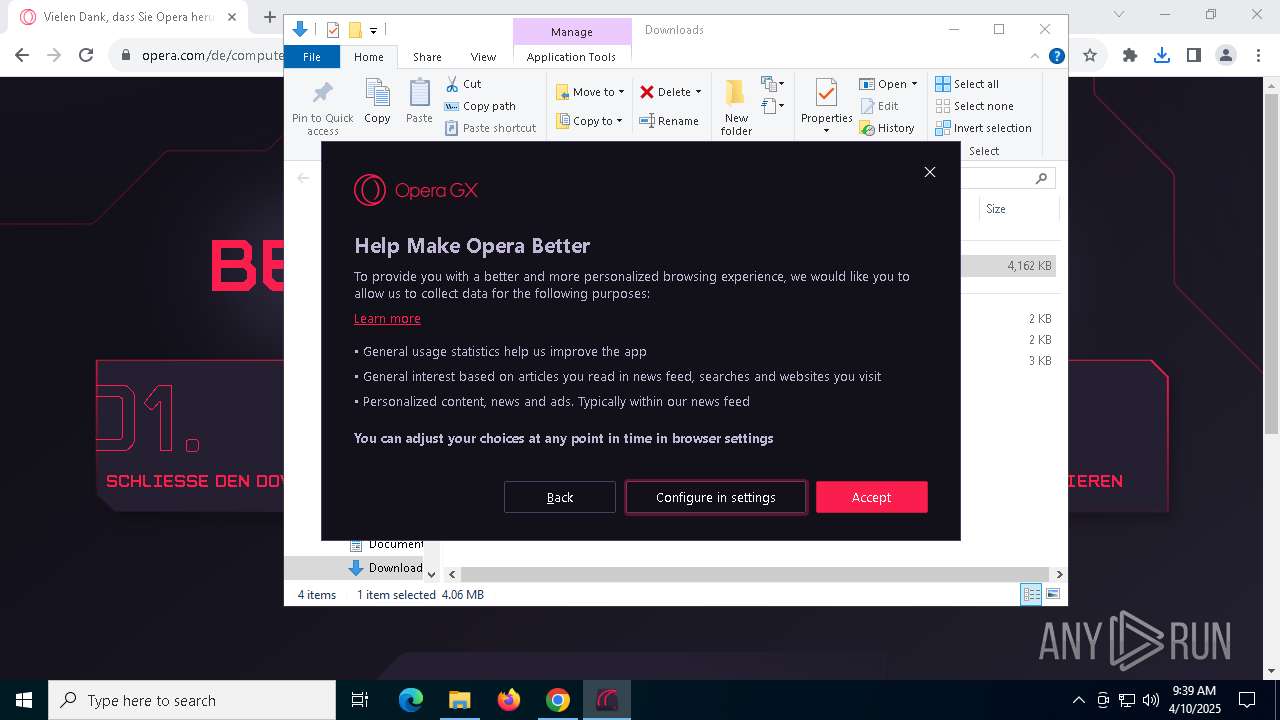Click the Properties icon

tap(826, 94)
